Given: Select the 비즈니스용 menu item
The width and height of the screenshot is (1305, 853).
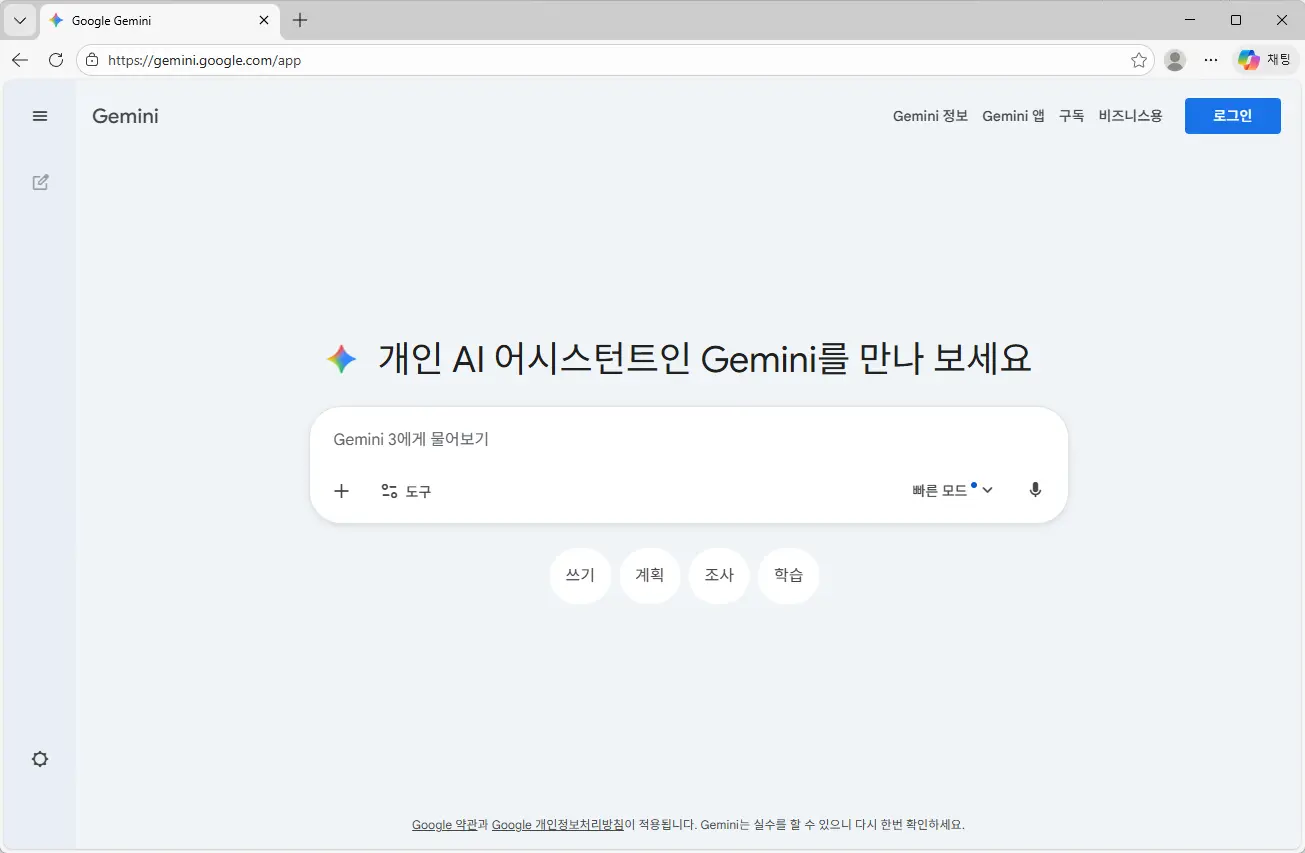Looking at the screenshot, I should click(1130, 116).
